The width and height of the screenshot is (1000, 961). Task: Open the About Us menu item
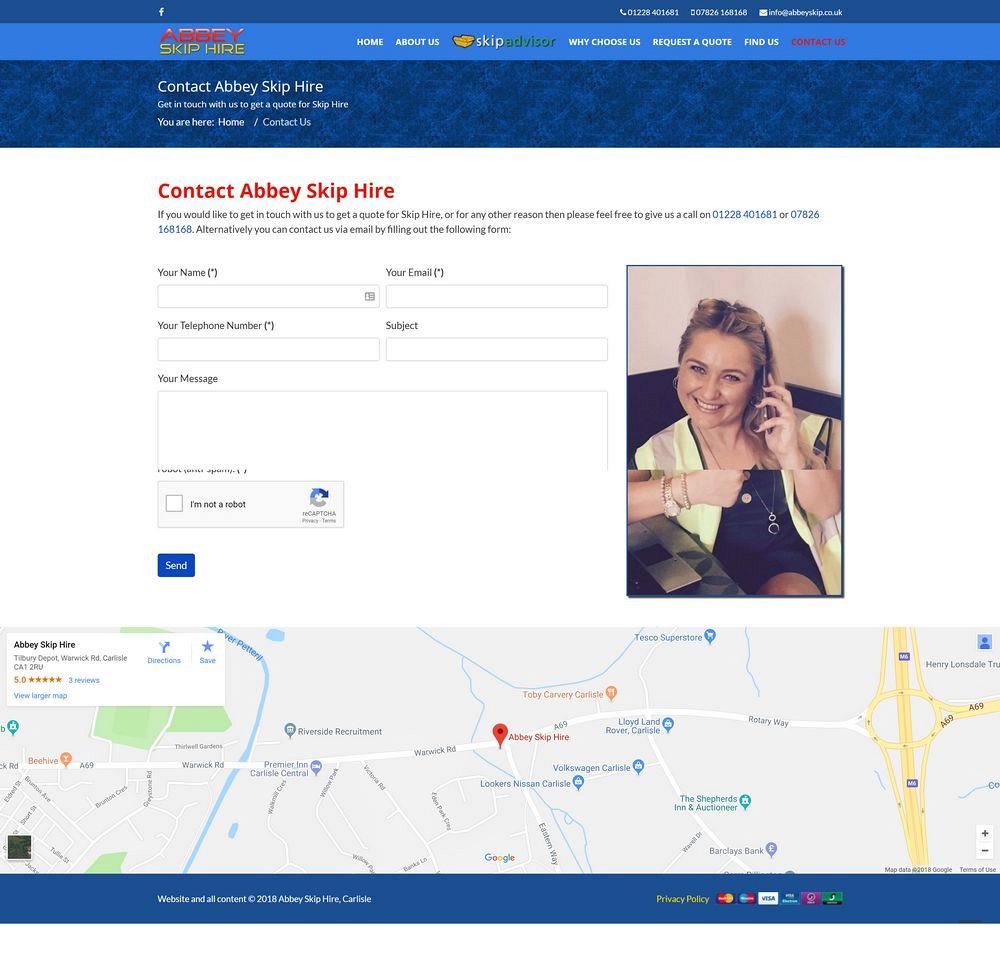417,42
